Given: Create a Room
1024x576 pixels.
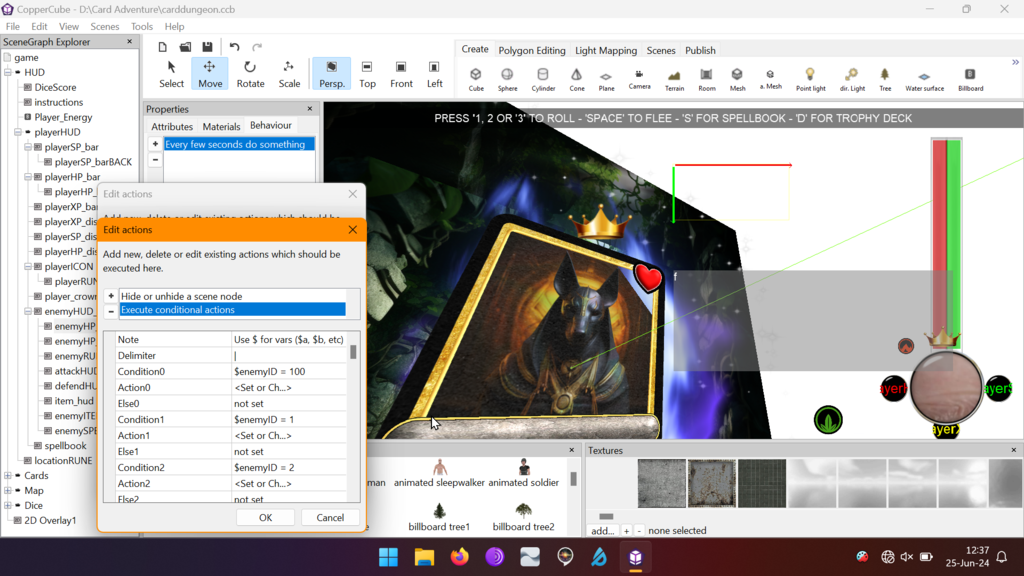Looking at the screenshot, I should pos(707,79).
